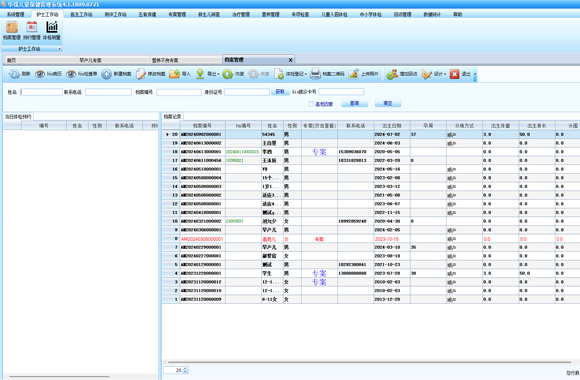This screenshot has height=380, width=580.
Task: Click 上传照片 upload photo icon
Action: 354,74
